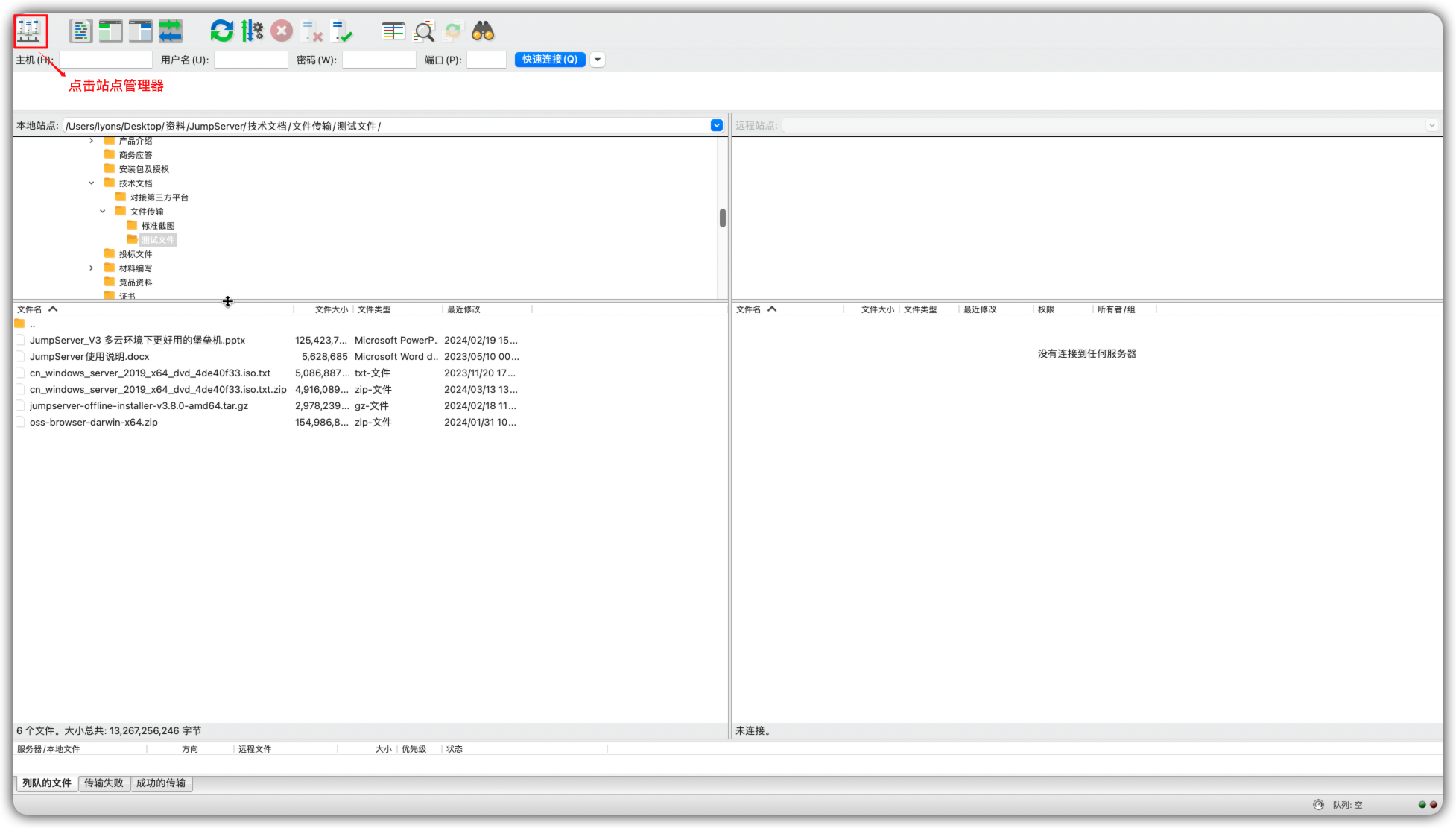This screenshot has width=1456, height=828.
Task: Select the 竞品资料 folder
Action: click(135, 282)
